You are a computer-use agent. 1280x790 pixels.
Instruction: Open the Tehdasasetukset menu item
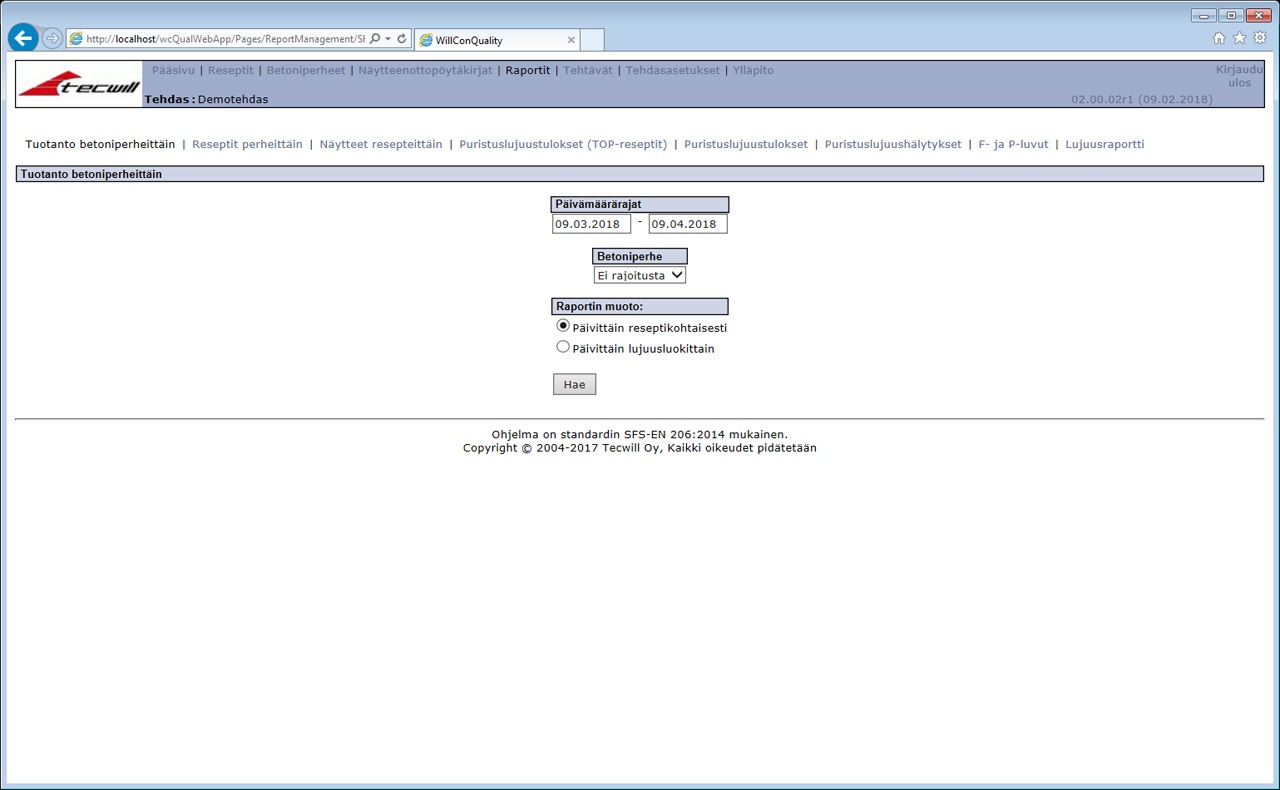673,70
